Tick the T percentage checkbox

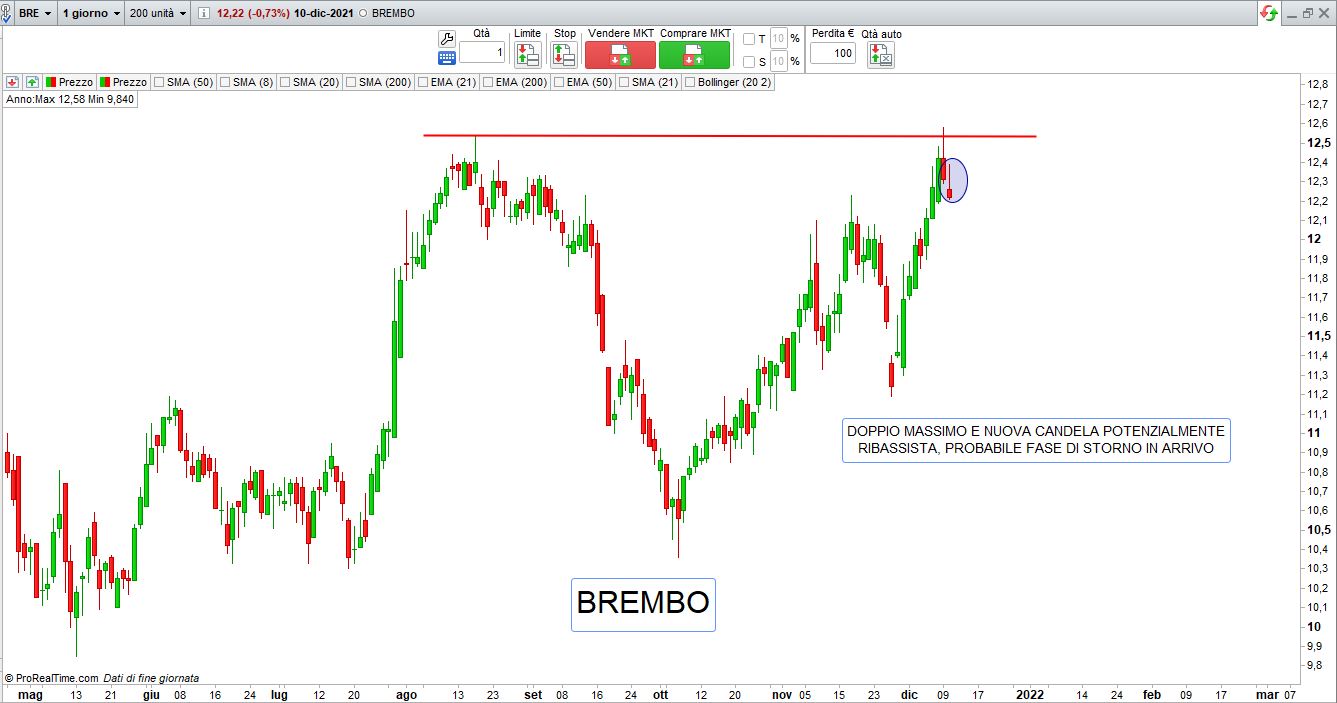(749, 39)
